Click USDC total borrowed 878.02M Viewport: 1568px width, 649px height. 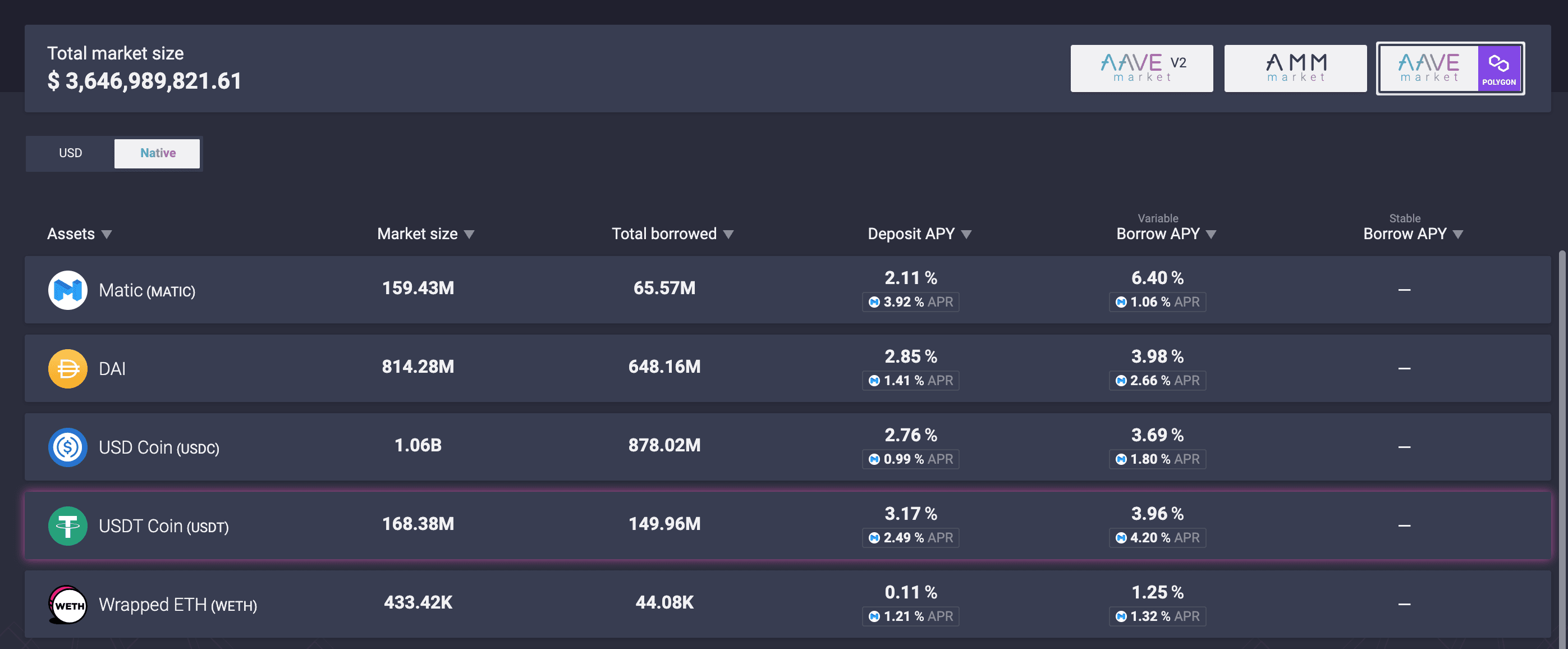click(x=664, y=445)
